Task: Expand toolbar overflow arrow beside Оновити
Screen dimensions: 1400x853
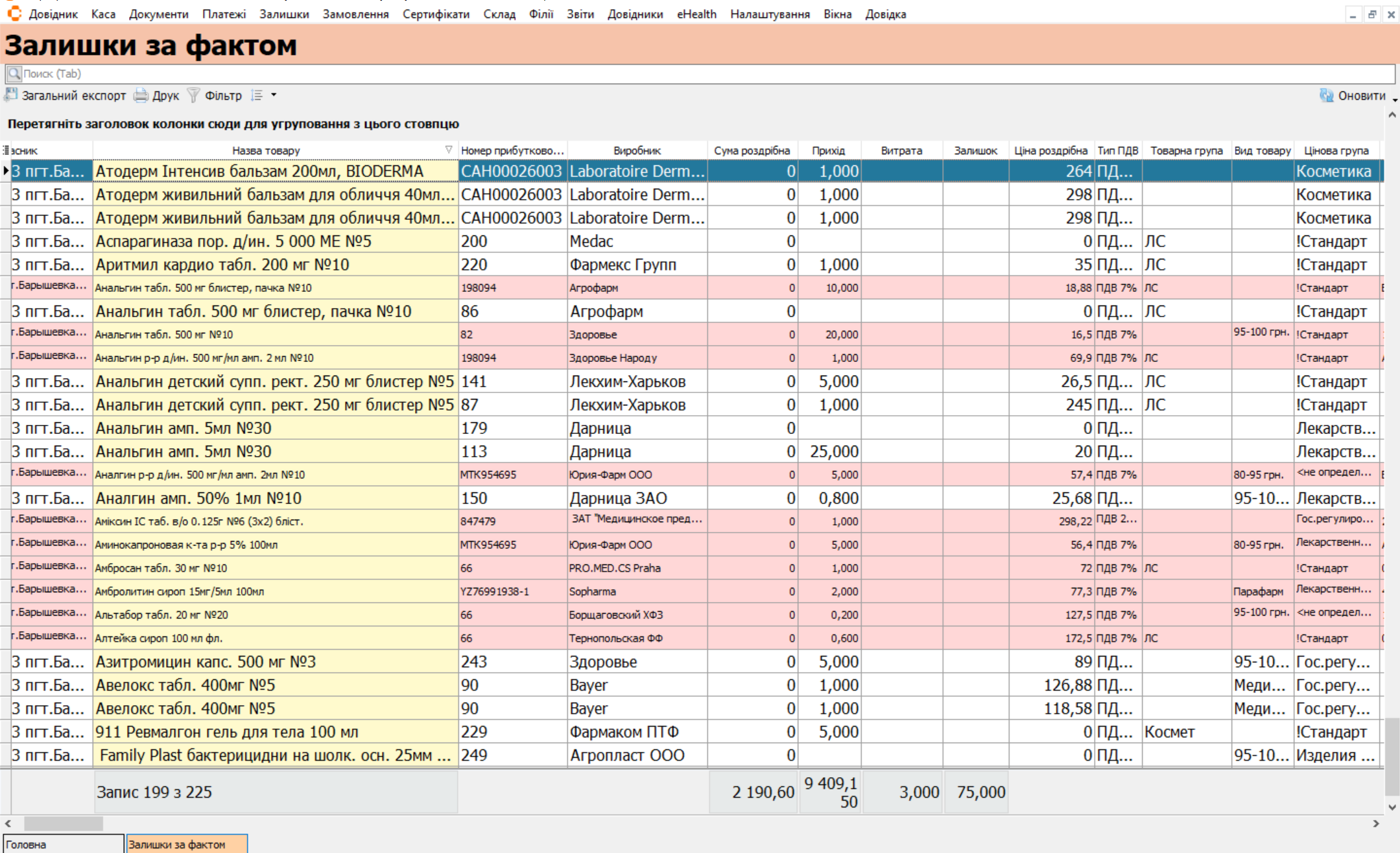Action: point(1395,100)
